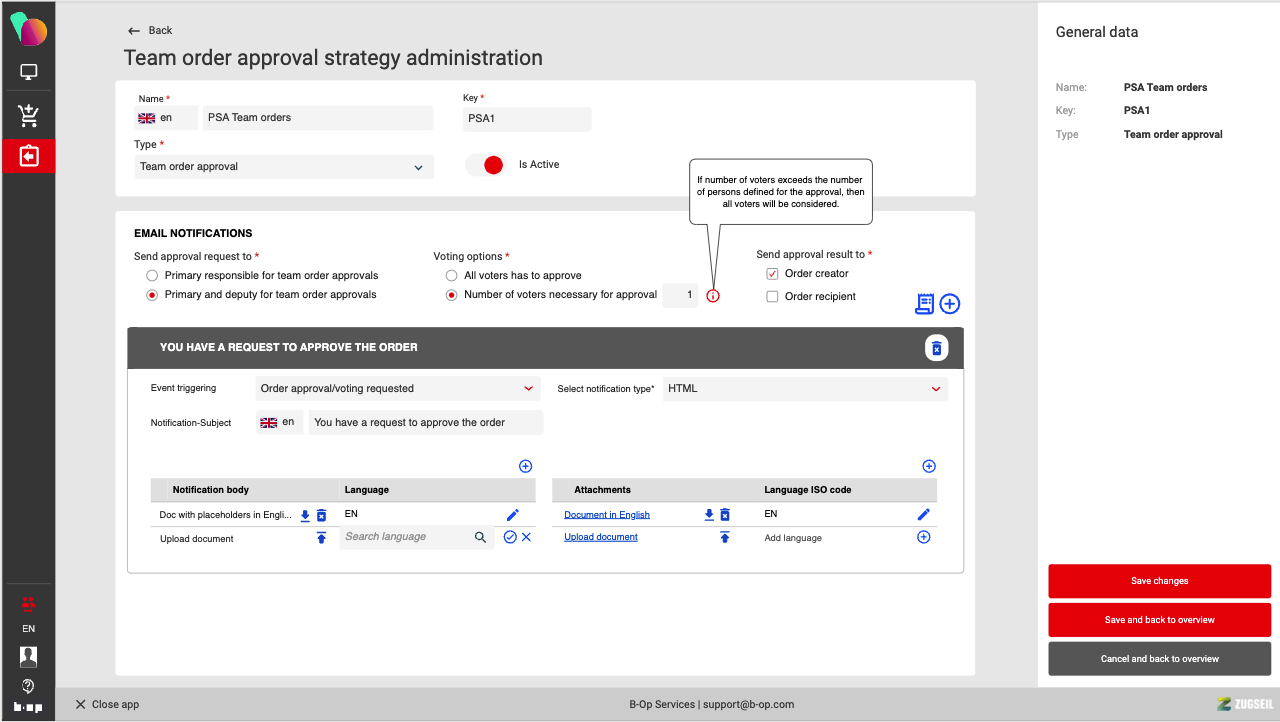Click the info icon beside voters number
1280x722 pixels.
[713, 296]
